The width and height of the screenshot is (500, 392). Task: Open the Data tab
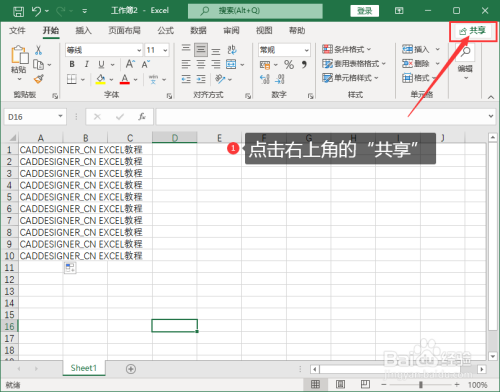point(198,31)
